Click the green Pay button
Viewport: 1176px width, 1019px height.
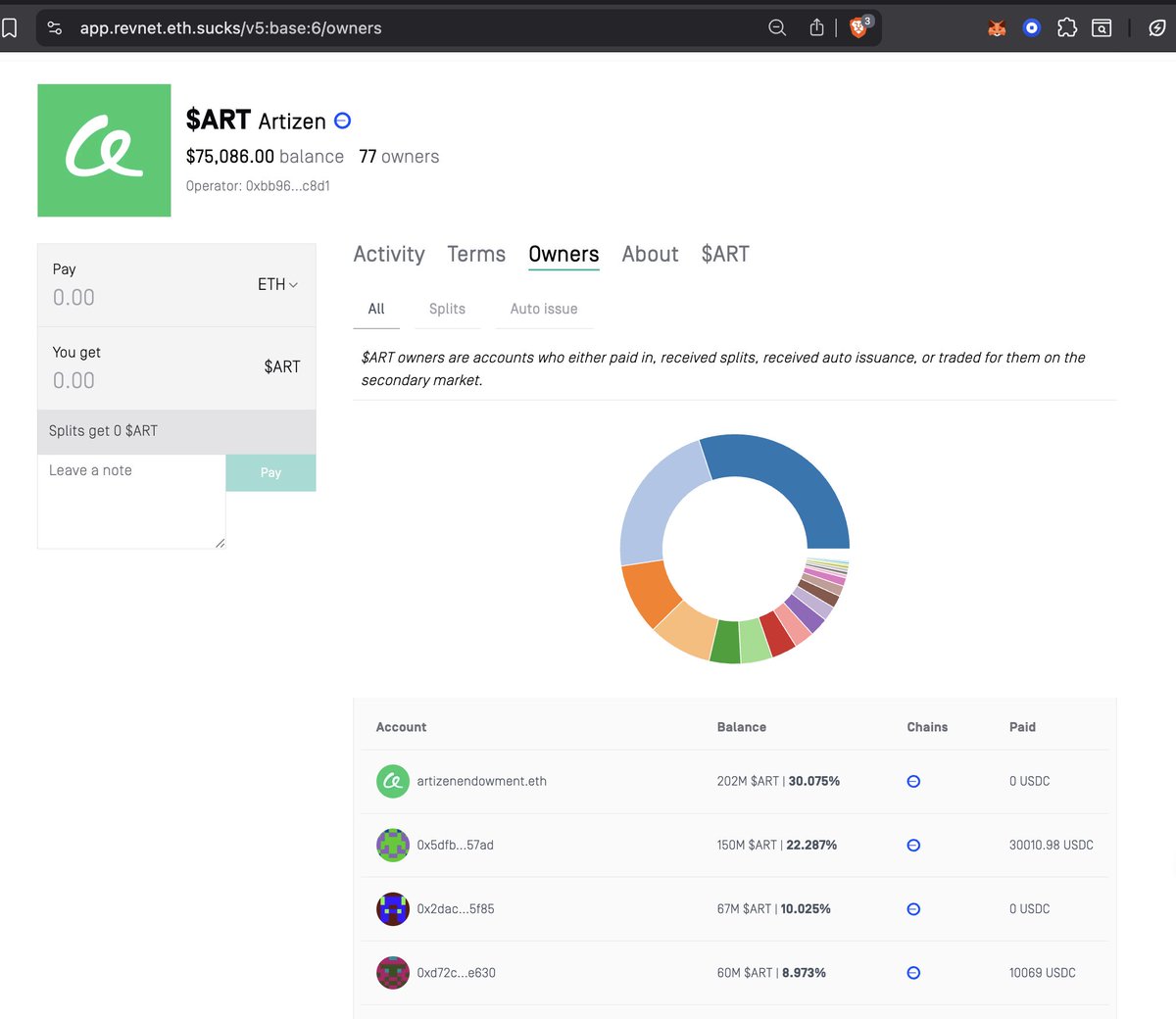pyautogui.click(x=270, y=472)
